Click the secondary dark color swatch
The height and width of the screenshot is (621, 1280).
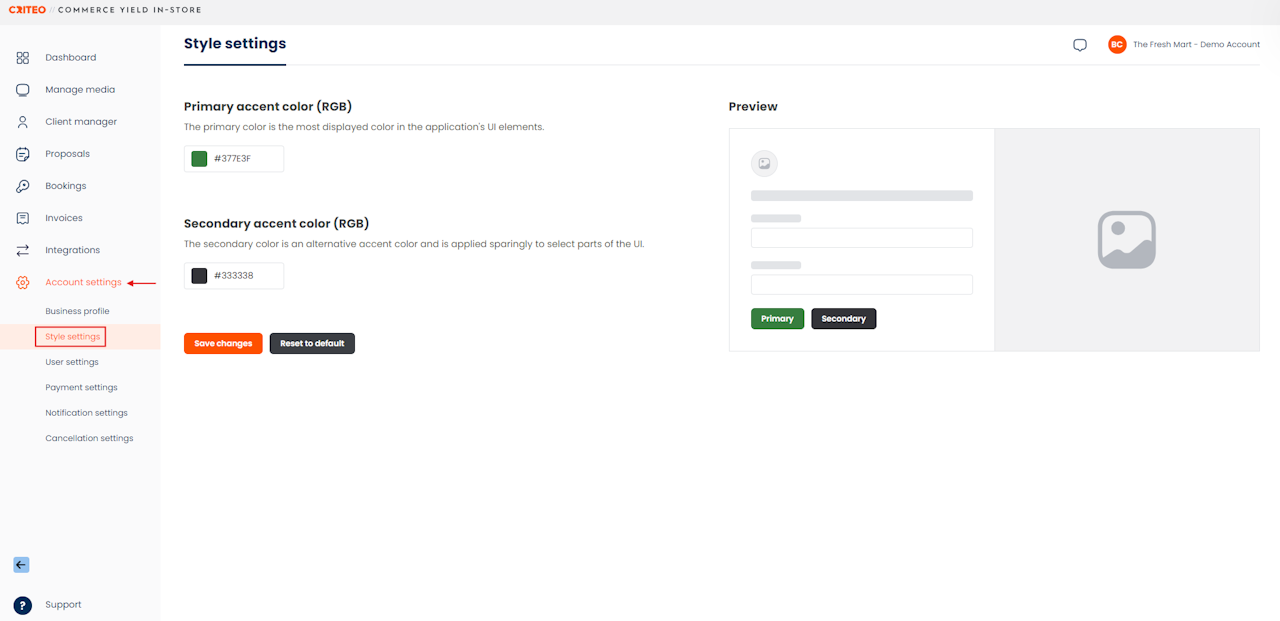coord(199,276)
